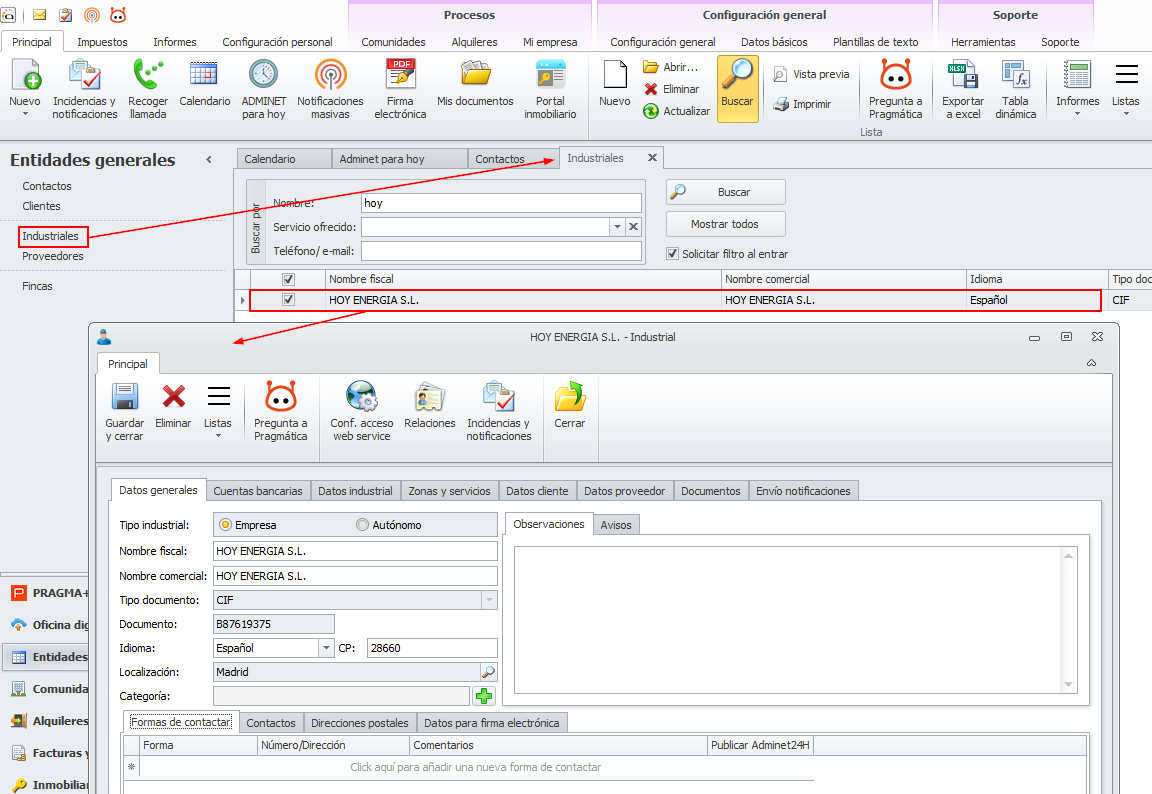The width and height of the screenshot is (1152, 794).
Task: Open the Servicio ofrecido dropdown
Action: click(617, 227)
